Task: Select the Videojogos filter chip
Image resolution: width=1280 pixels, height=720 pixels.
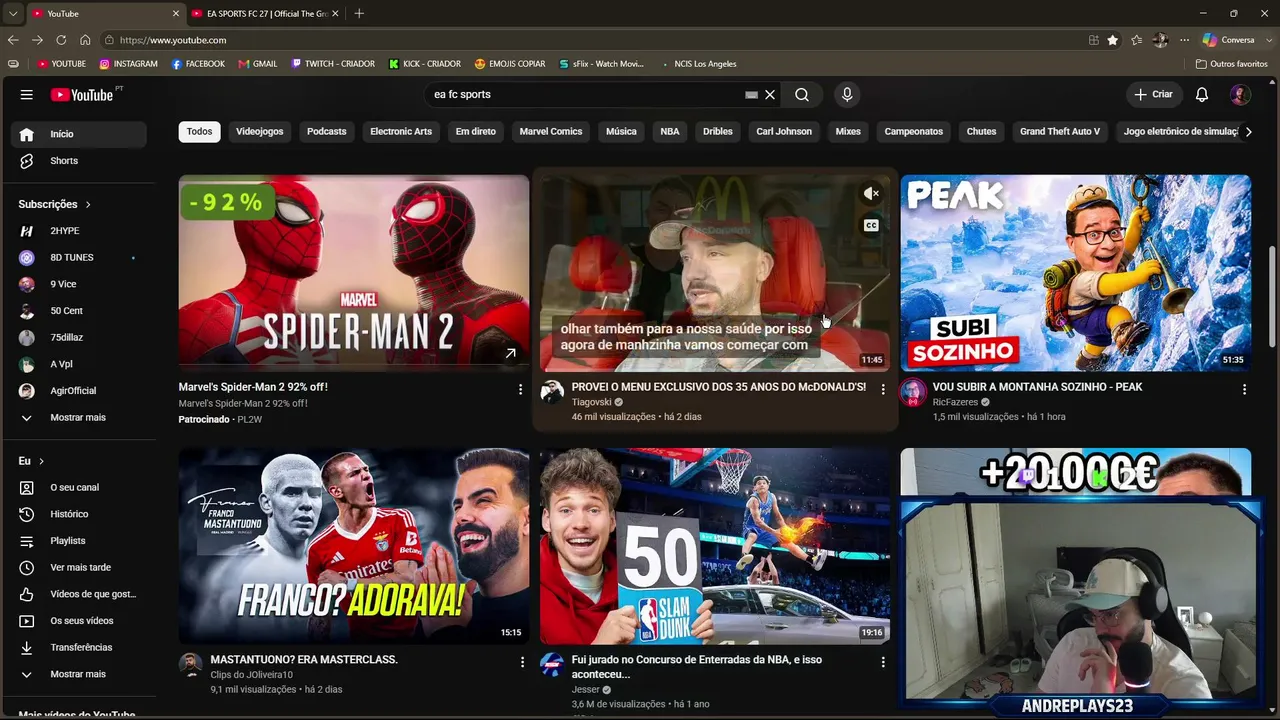Action: tap(260, 132)
